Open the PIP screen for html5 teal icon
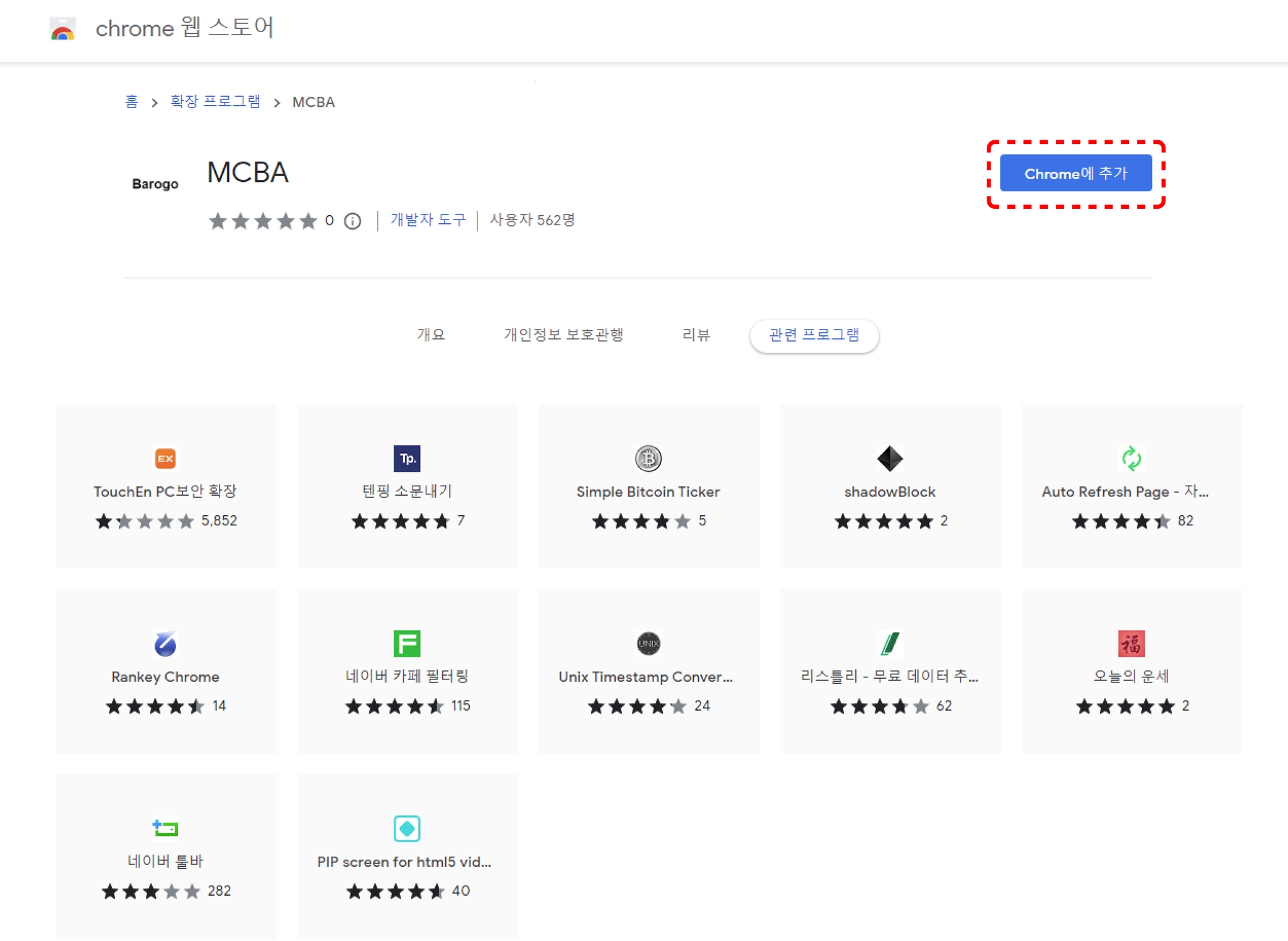This screenshot has width=1288, height=941. 407,828
